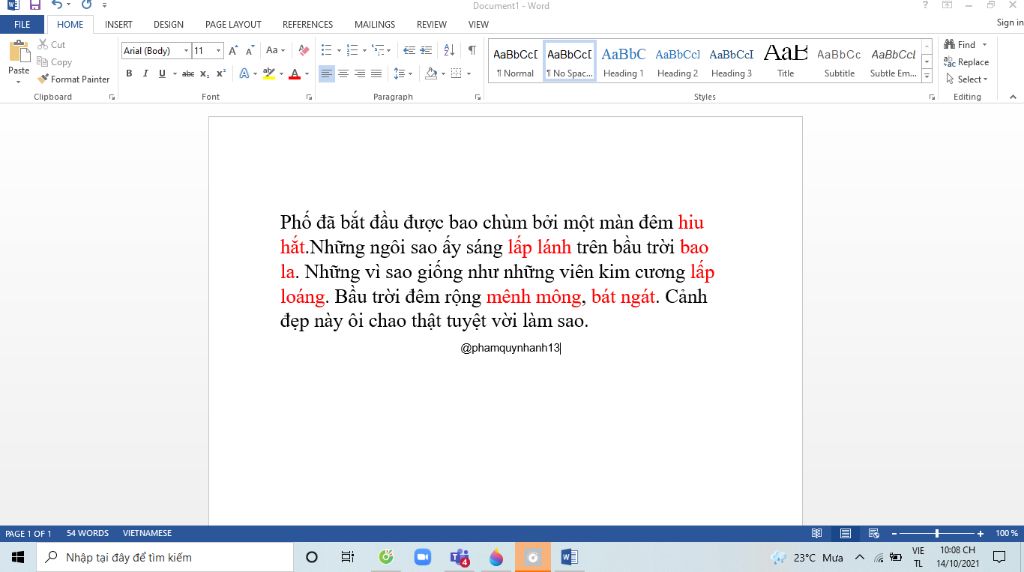The width and height of the screenshot is (1024, 572).
Task: Switch to the INSERT tab
Action: tap(118, 25)
